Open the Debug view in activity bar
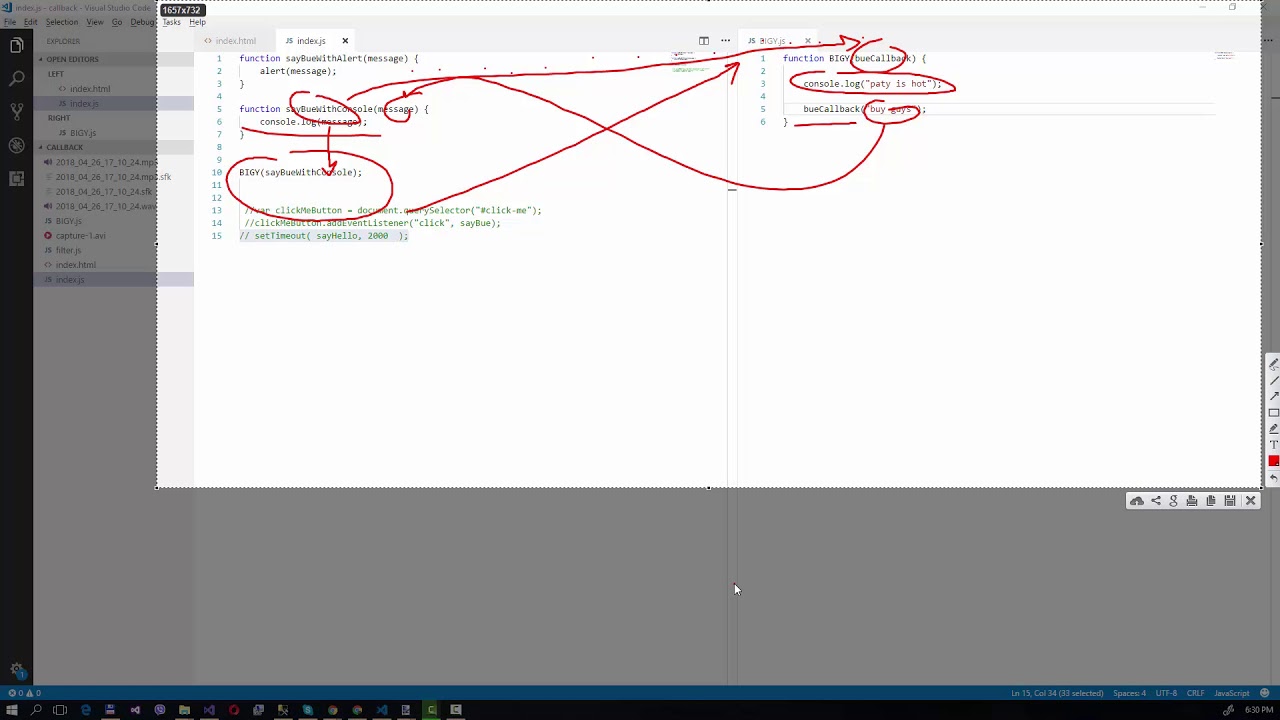 pos(16,145)
